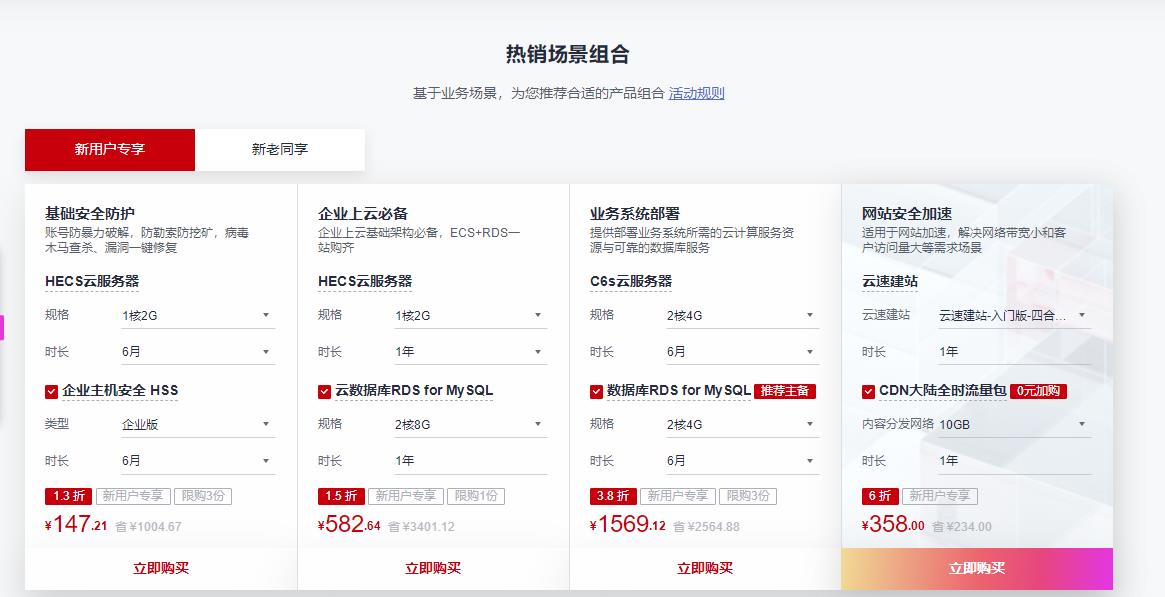This screenshot has width=1165, height=597.
Task: Click 企业上云必备 card title
Action: pos(363,214)
